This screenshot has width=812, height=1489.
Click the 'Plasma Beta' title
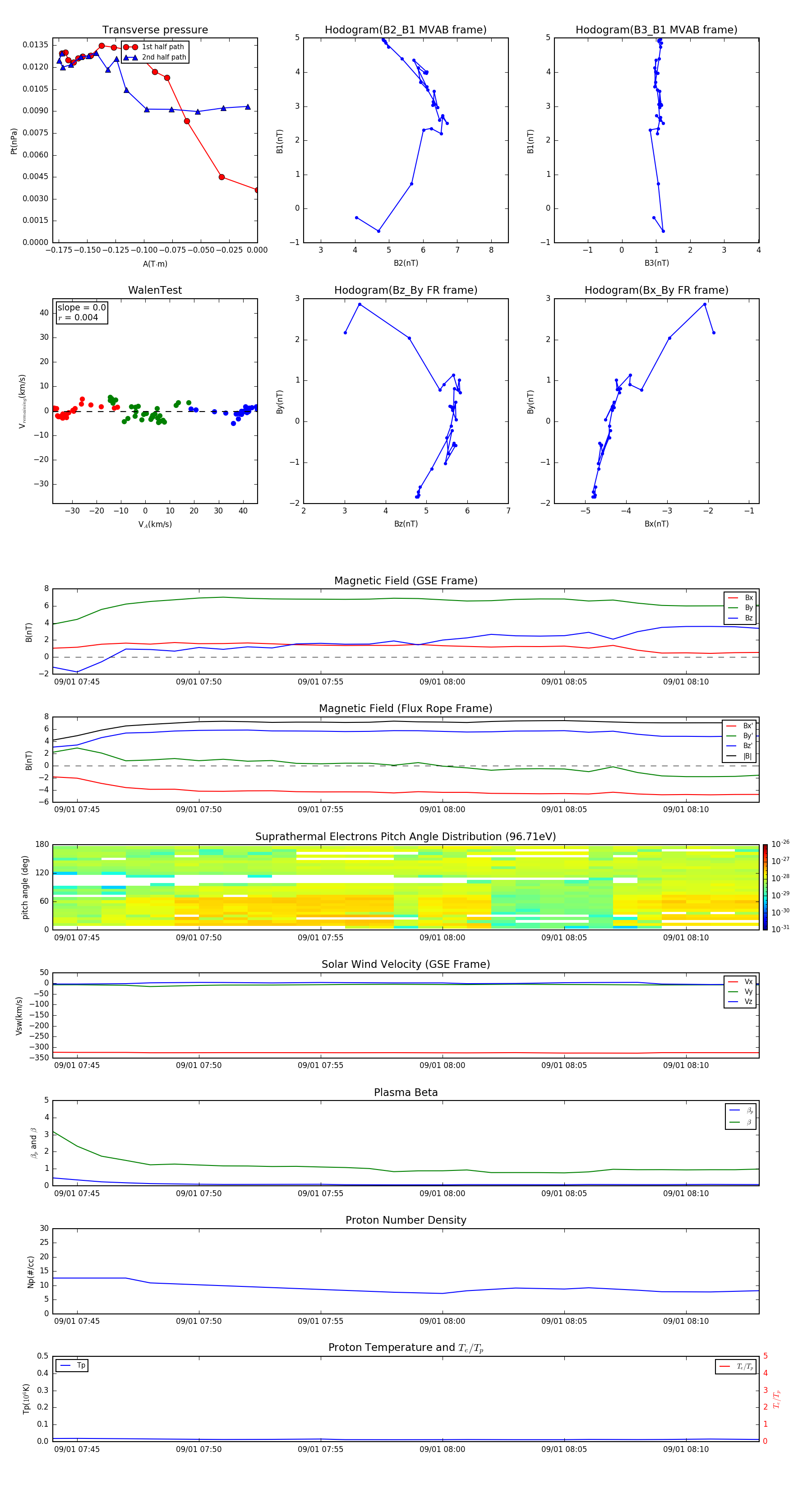pyautogui.click(x=406, y=1092)
